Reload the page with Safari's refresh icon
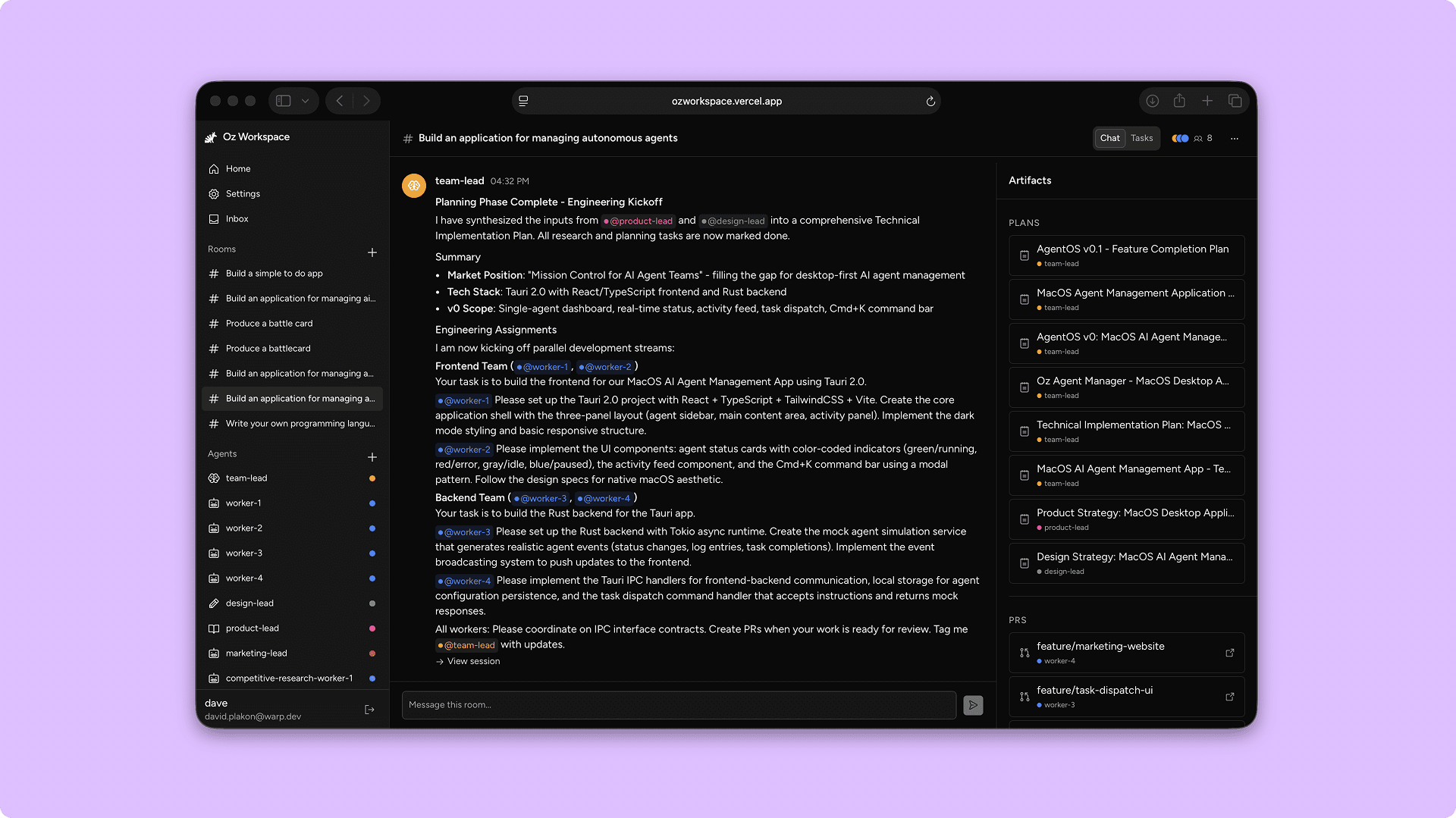The height and width of the screenshot is (818, 1456). 930,101
